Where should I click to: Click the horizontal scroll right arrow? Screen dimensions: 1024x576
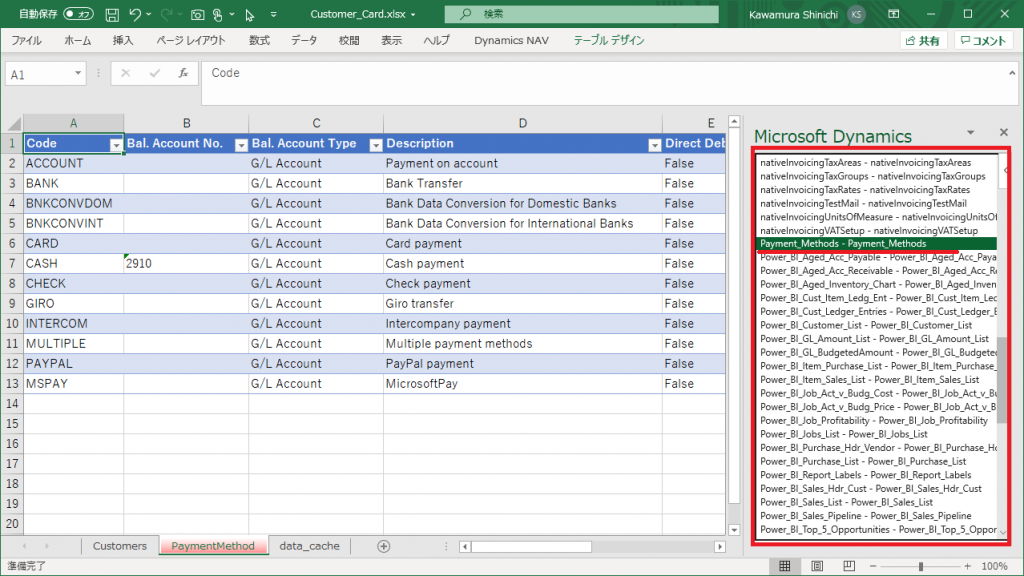(720, 547)
